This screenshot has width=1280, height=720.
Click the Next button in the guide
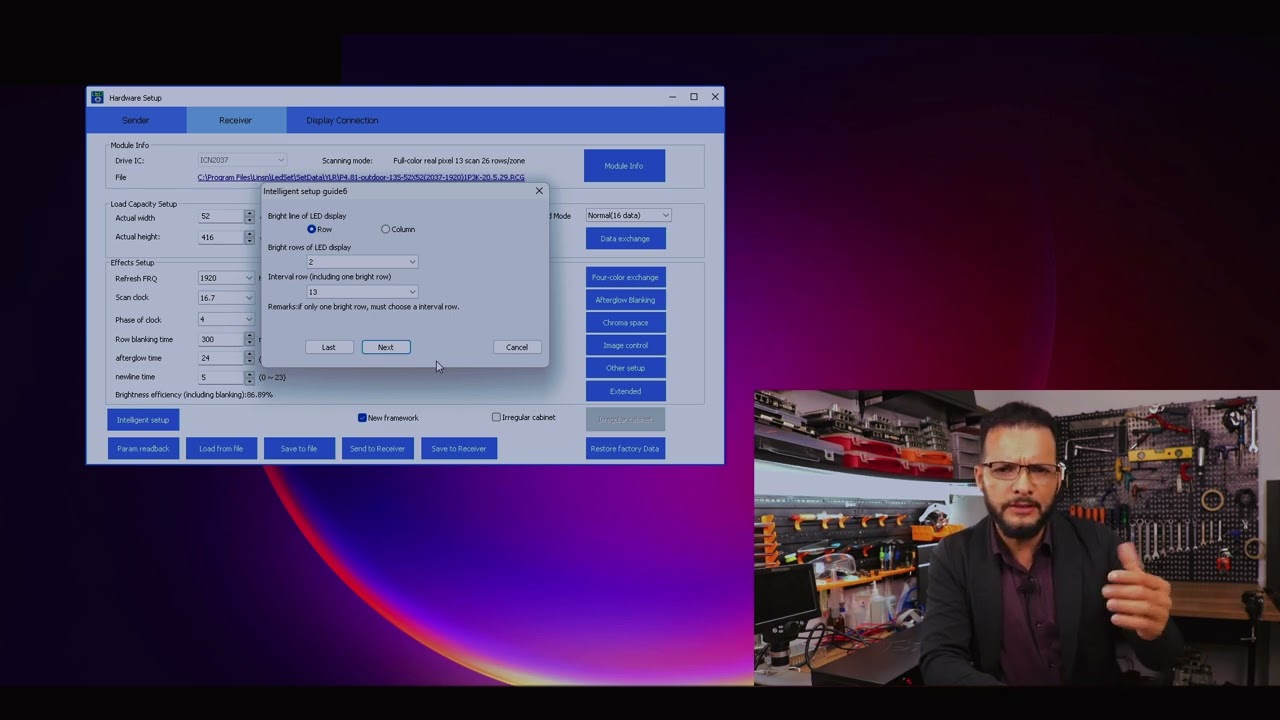pyautogui.click(x=386, y=347)
